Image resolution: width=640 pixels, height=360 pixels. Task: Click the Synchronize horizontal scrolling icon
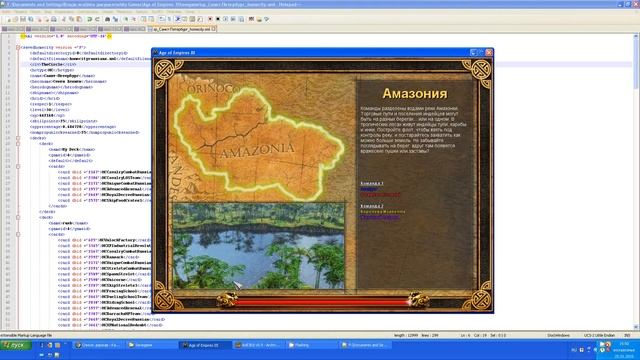point(151,19)
